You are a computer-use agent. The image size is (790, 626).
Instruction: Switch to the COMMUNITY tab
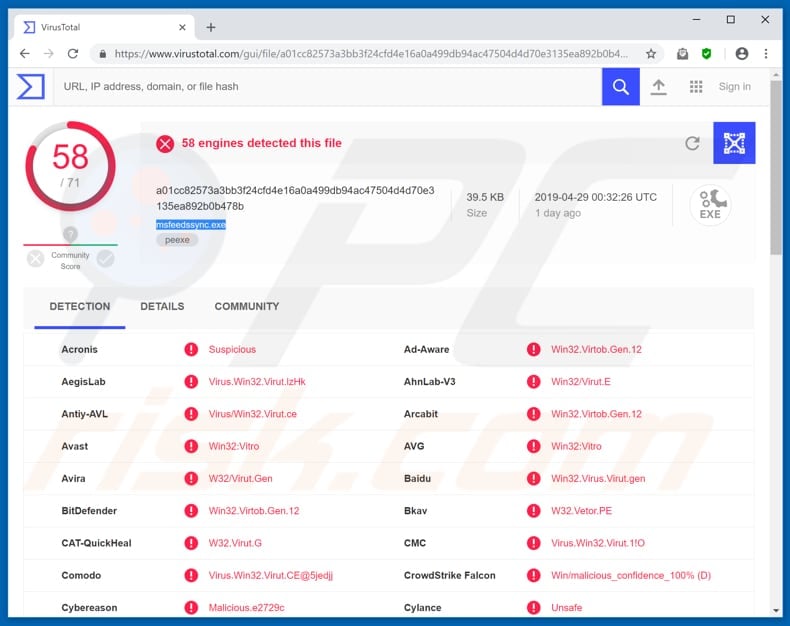(247, 306)
